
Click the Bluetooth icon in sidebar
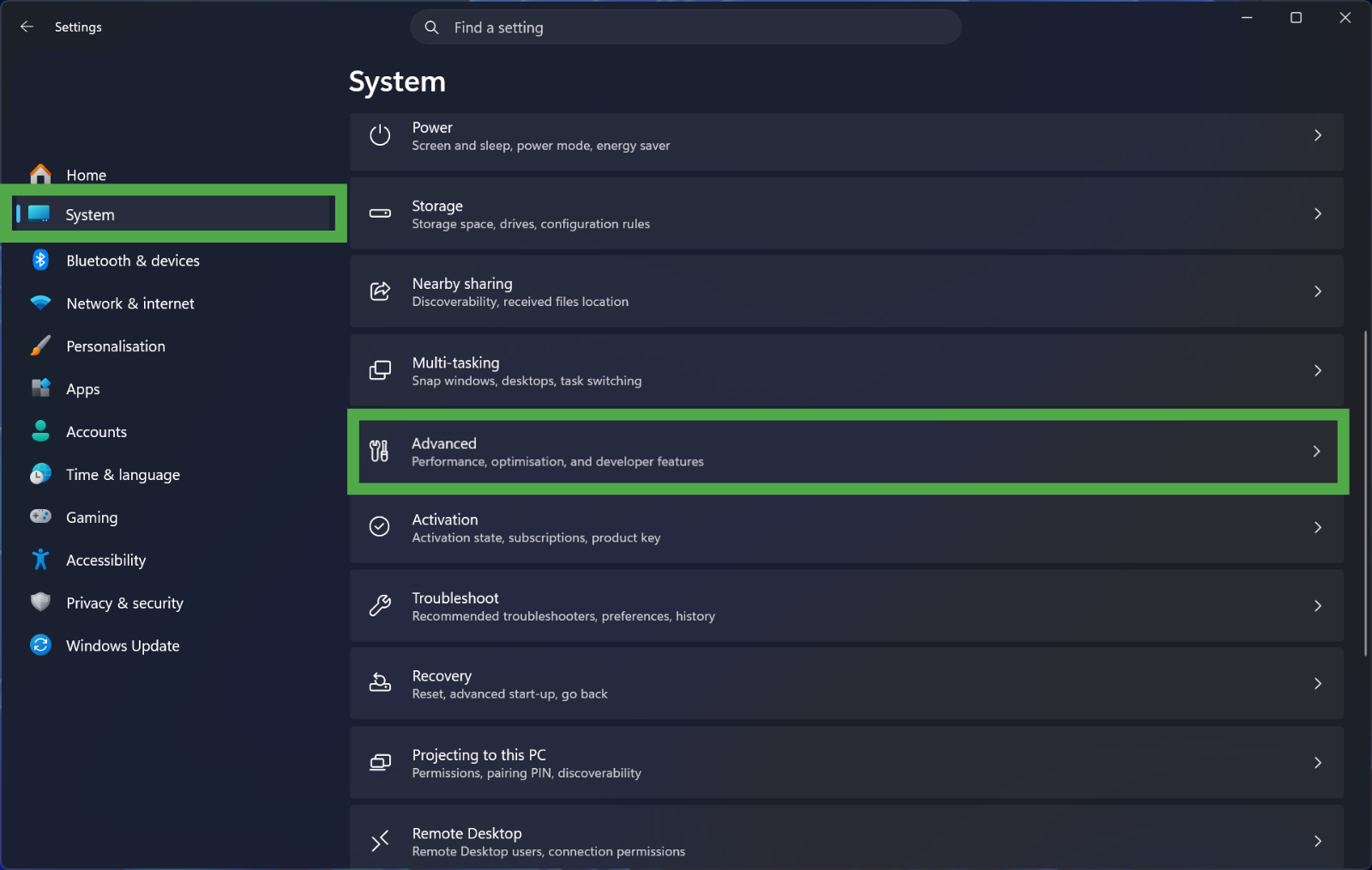[x=40, y=260]
